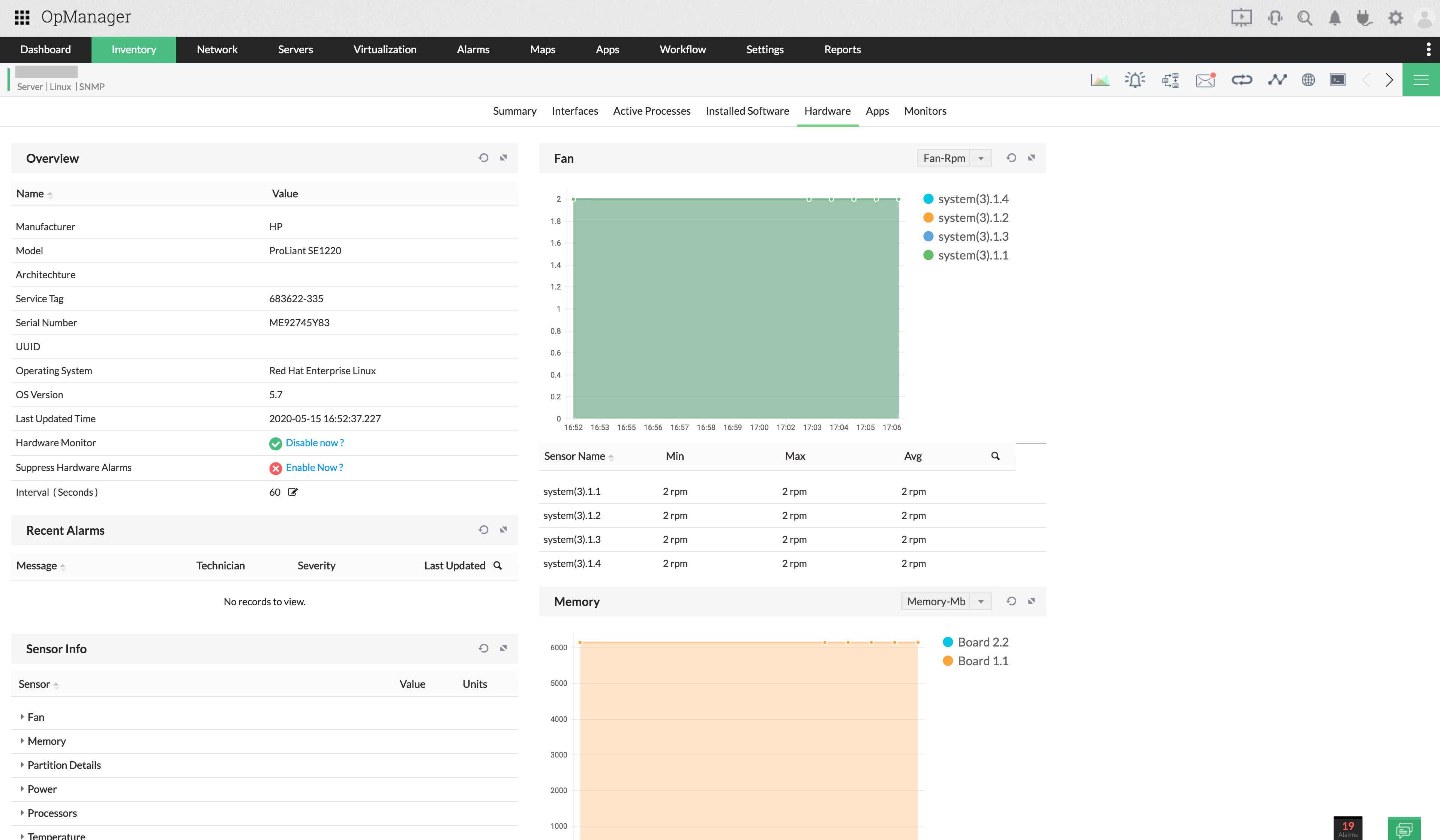
Task: Select the alarm bell icon in device toolbar
Action: click(x=1135, y=79)
